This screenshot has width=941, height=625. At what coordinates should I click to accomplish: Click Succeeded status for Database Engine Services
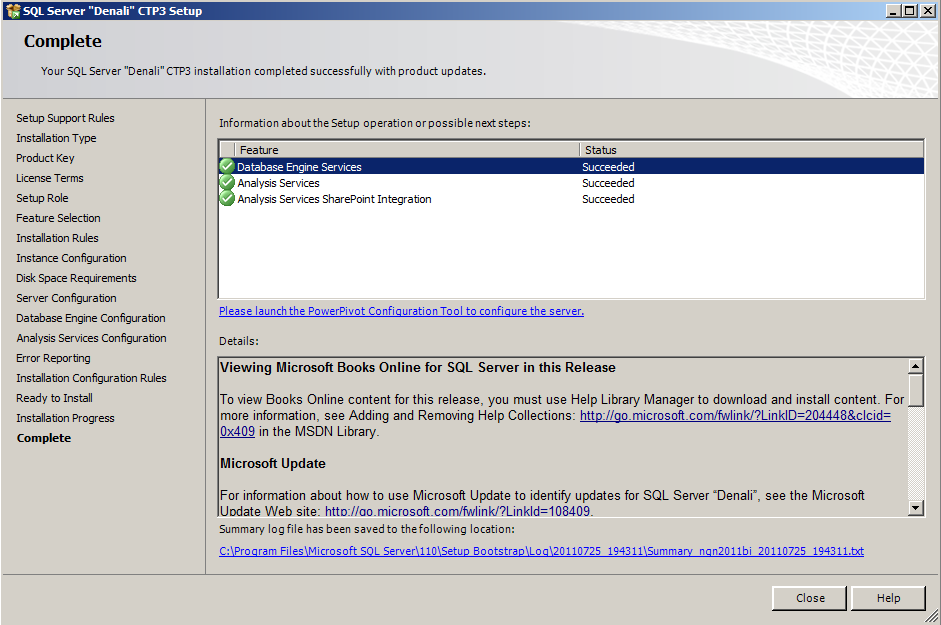coord(608,167)
